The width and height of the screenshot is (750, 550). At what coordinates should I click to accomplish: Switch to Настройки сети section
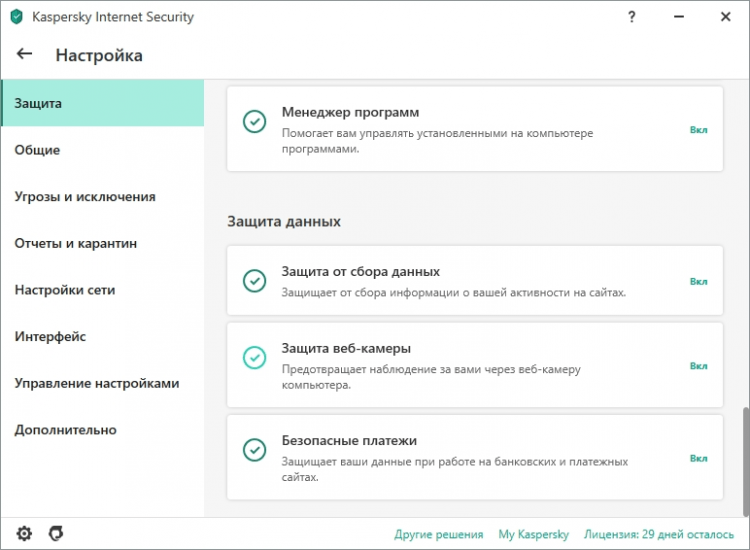[x=65, y=290]
